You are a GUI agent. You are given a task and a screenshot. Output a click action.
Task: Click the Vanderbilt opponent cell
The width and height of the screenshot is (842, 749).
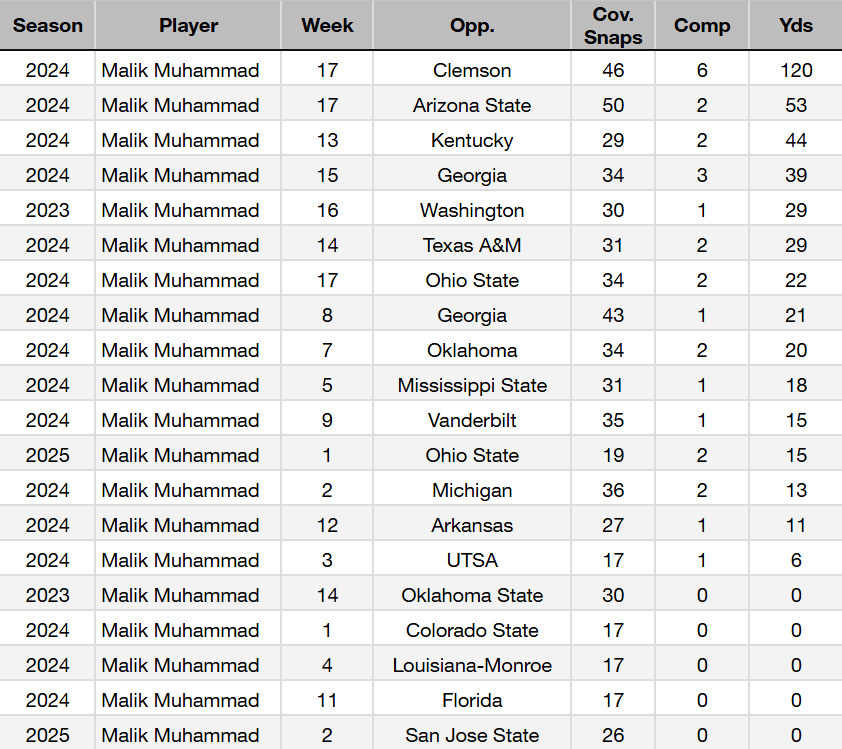tap(472, 420)
